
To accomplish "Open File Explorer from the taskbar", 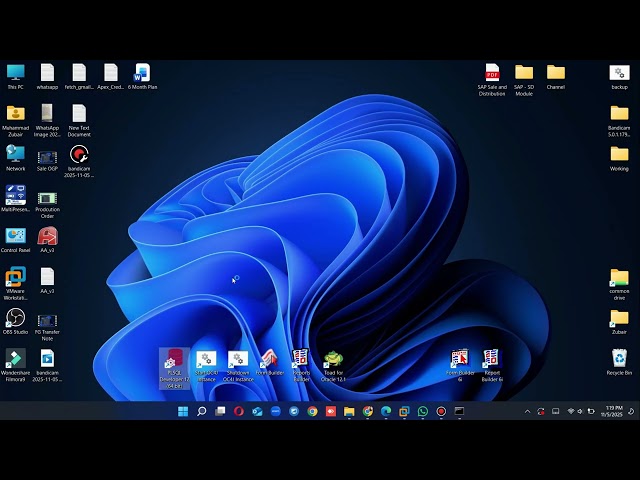I will 349,411.
